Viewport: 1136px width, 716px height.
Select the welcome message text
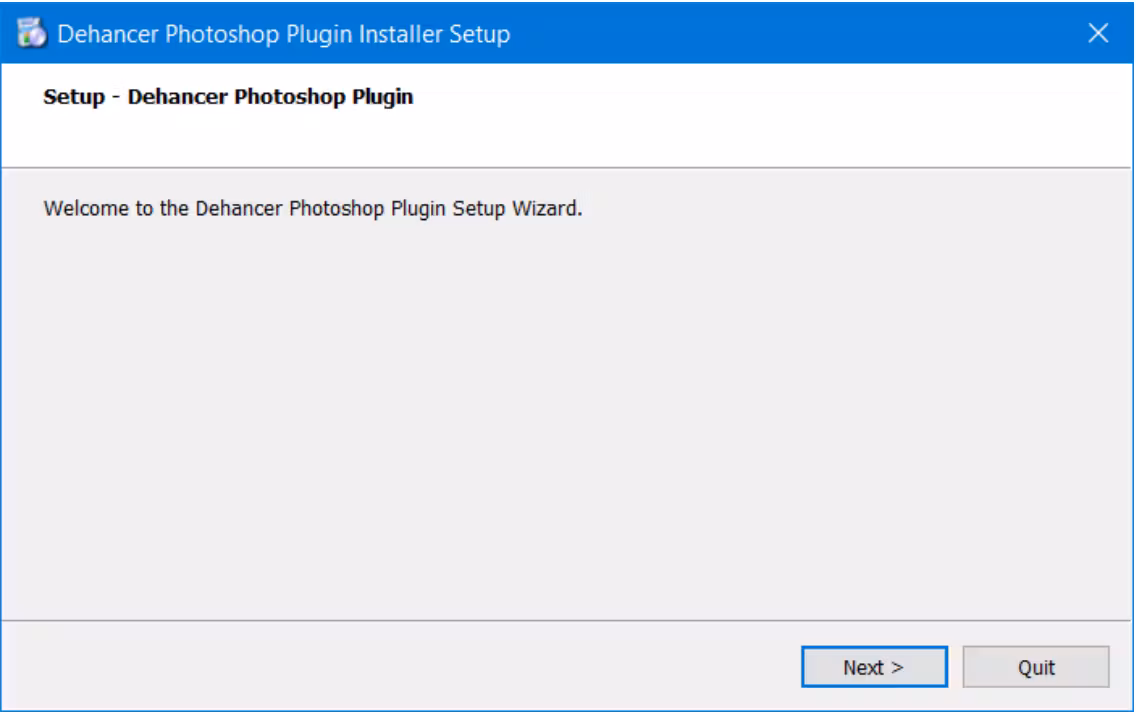pyautogui.click(x=312, y=209)
